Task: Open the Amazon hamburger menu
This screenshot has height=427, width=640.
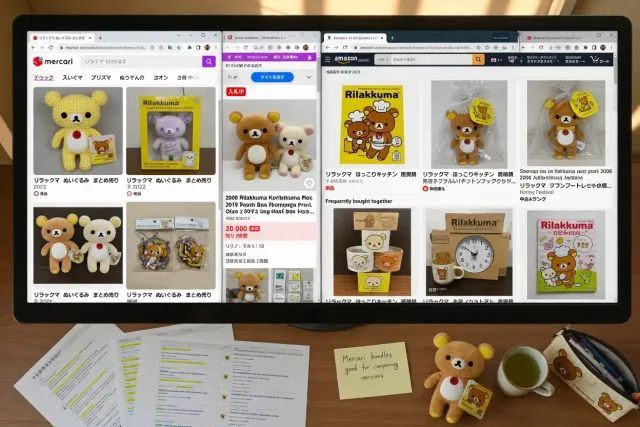Action: pyautogui.click(x=327, y=60)
